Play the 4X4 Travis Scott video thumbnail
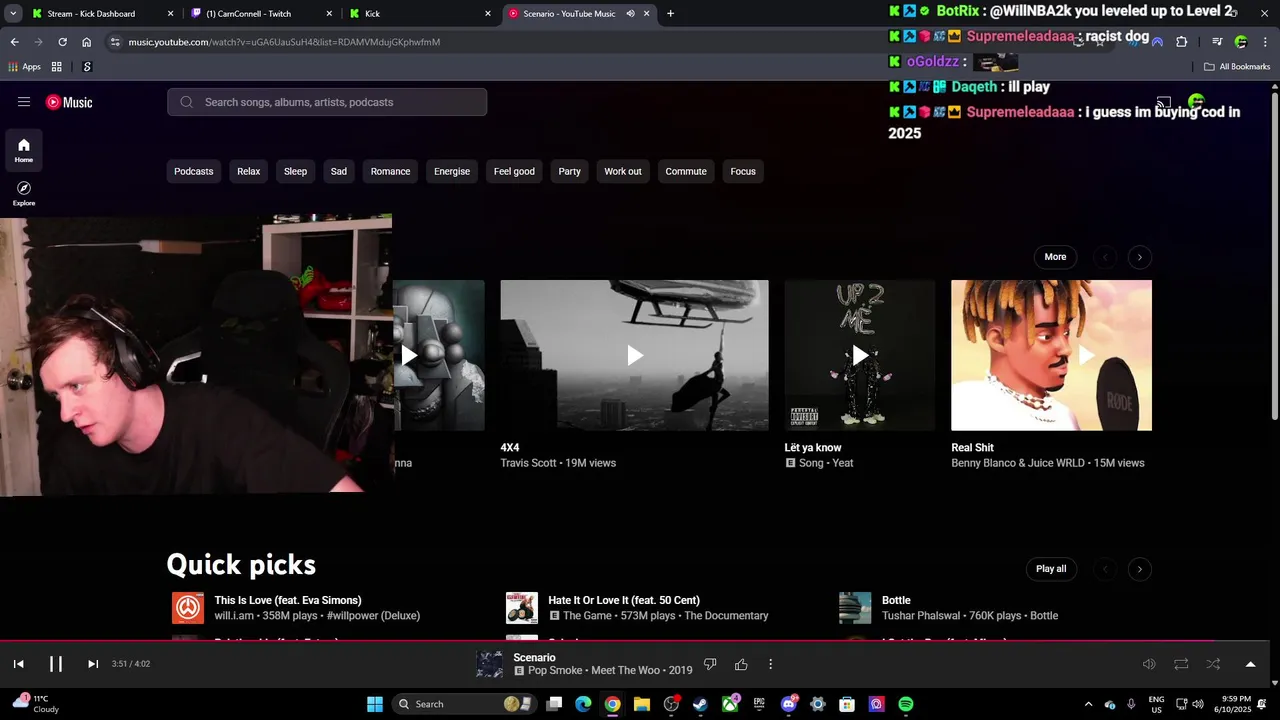1280x720 pixels. tap(634, 355)
